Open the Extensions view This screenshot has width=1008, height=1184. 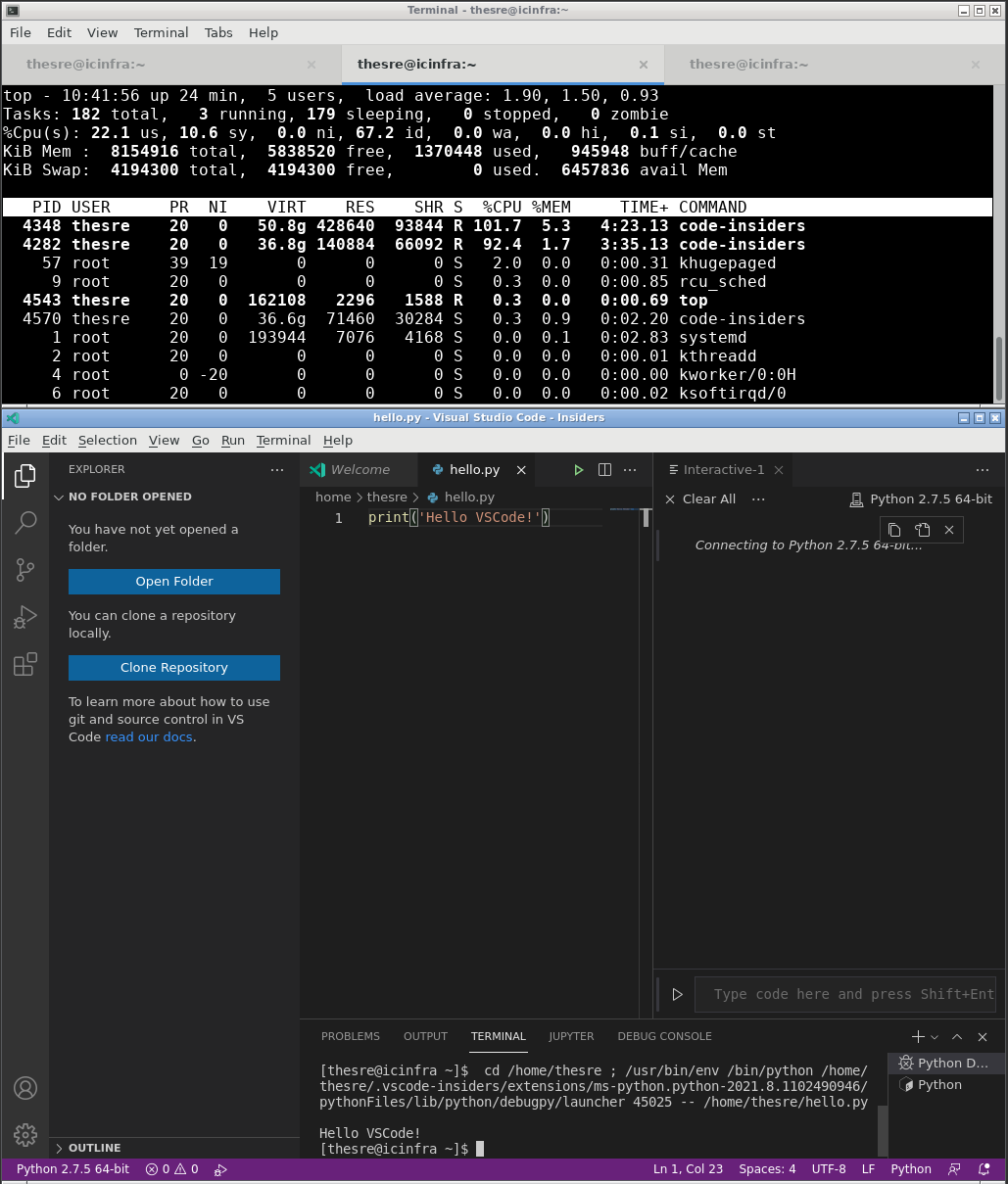pyautogui.click(x=25, y=664)
